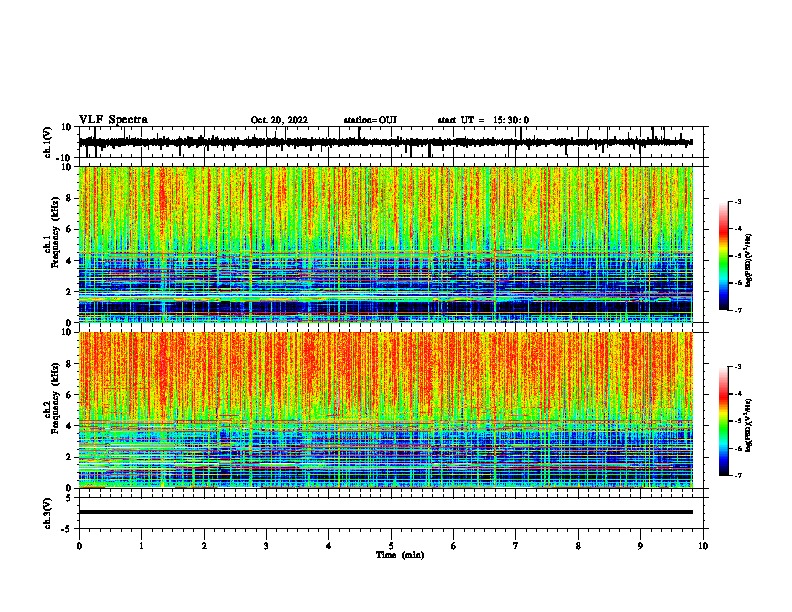Click the 'ch.3(V)' axis label

tap(48, 514)
